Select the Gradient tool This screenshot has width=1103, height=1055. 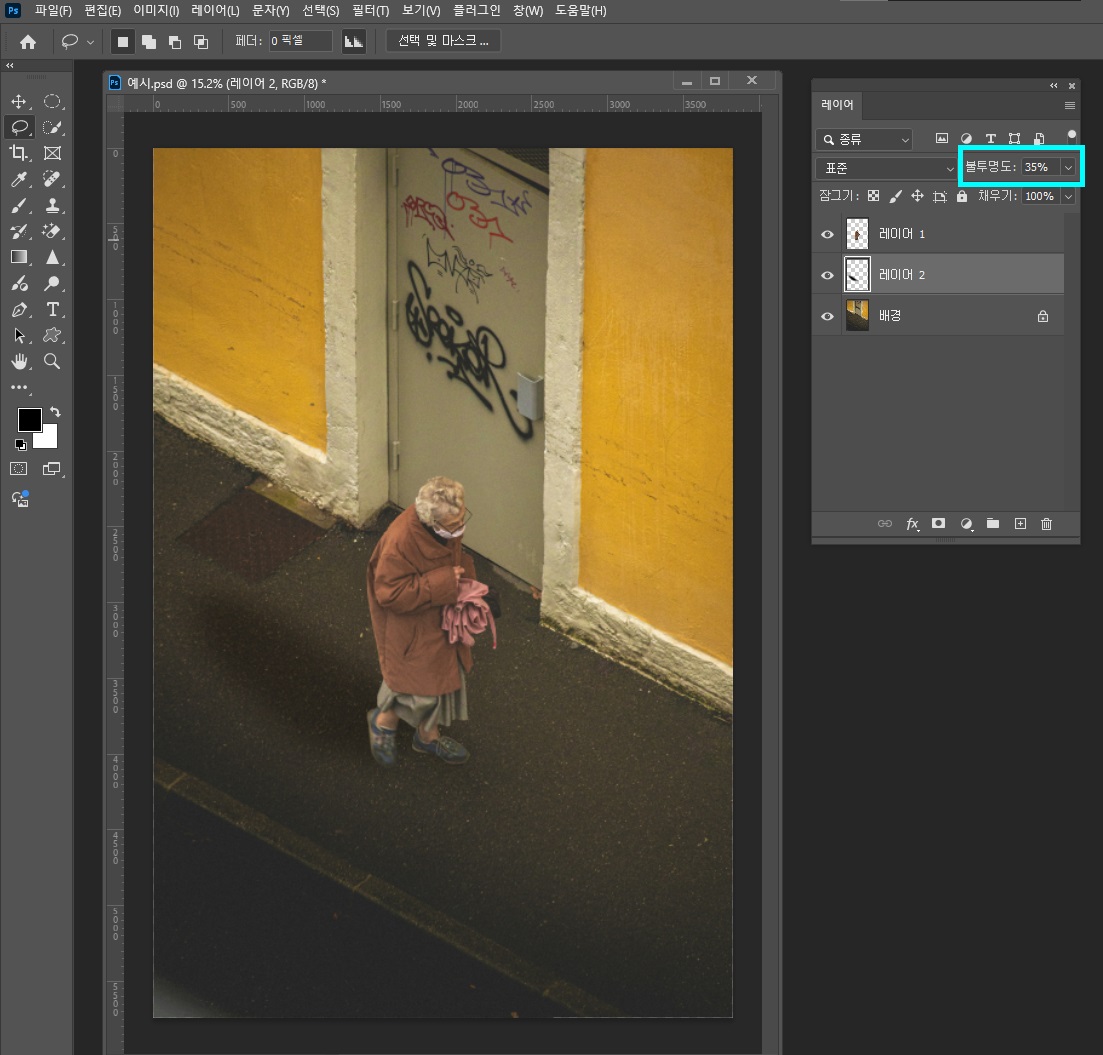tap(19, 257)
